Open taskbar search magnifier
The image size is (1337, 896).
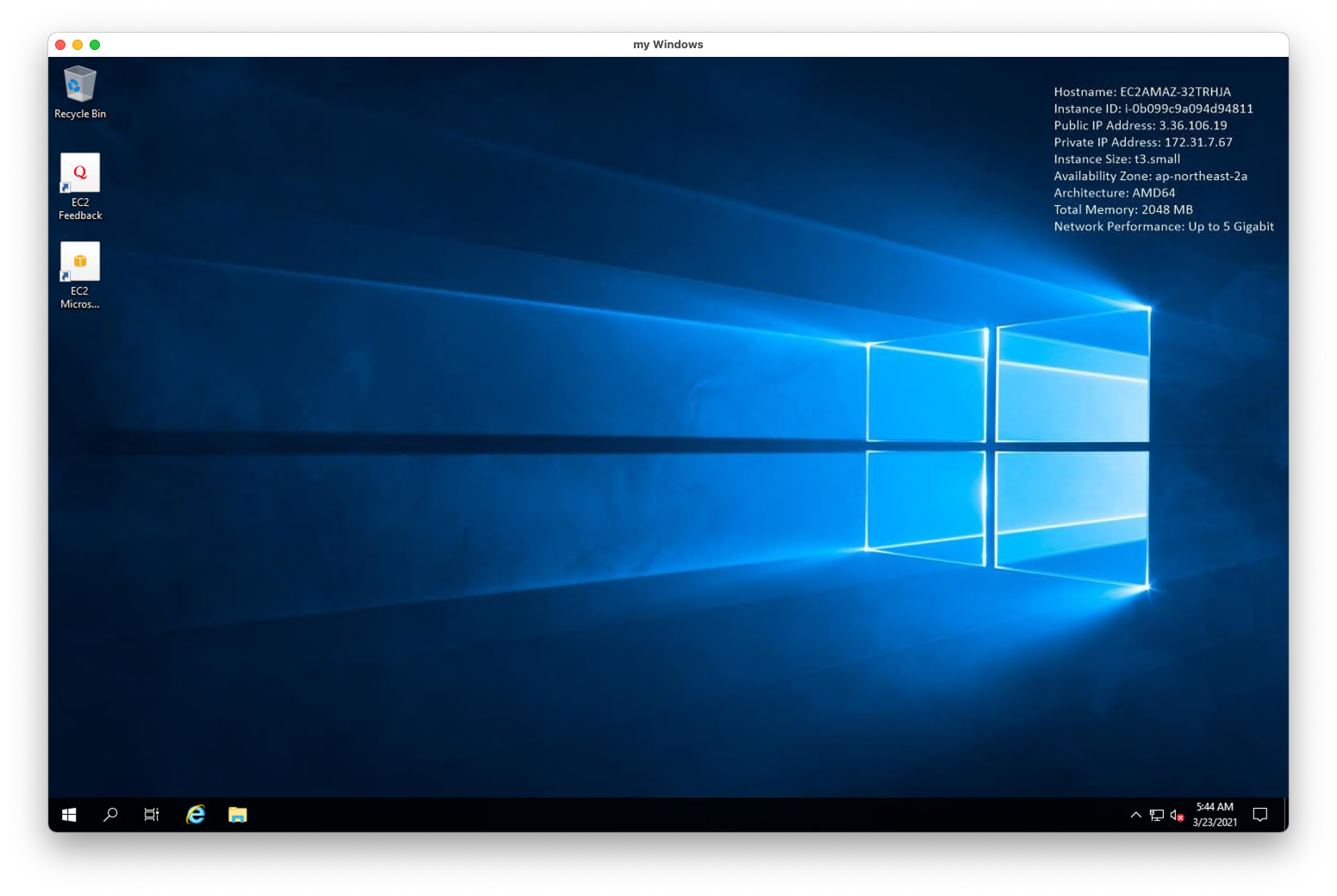(110, 815)
